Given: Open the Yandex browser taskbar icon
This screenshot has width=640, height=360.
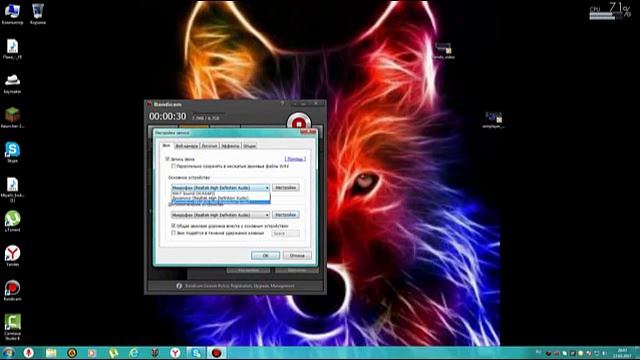Looking at the screenshot, I should click(175, 353).
